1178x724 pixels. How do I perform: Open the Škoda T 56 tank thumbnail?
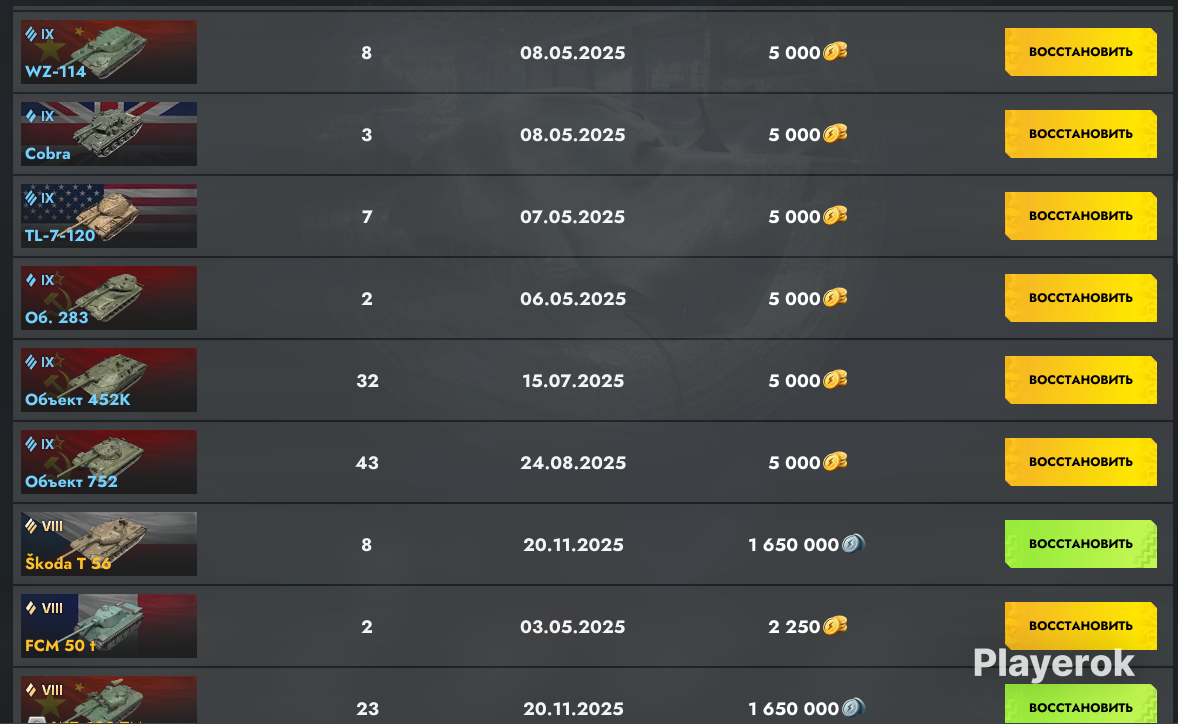tap(109, 544)
